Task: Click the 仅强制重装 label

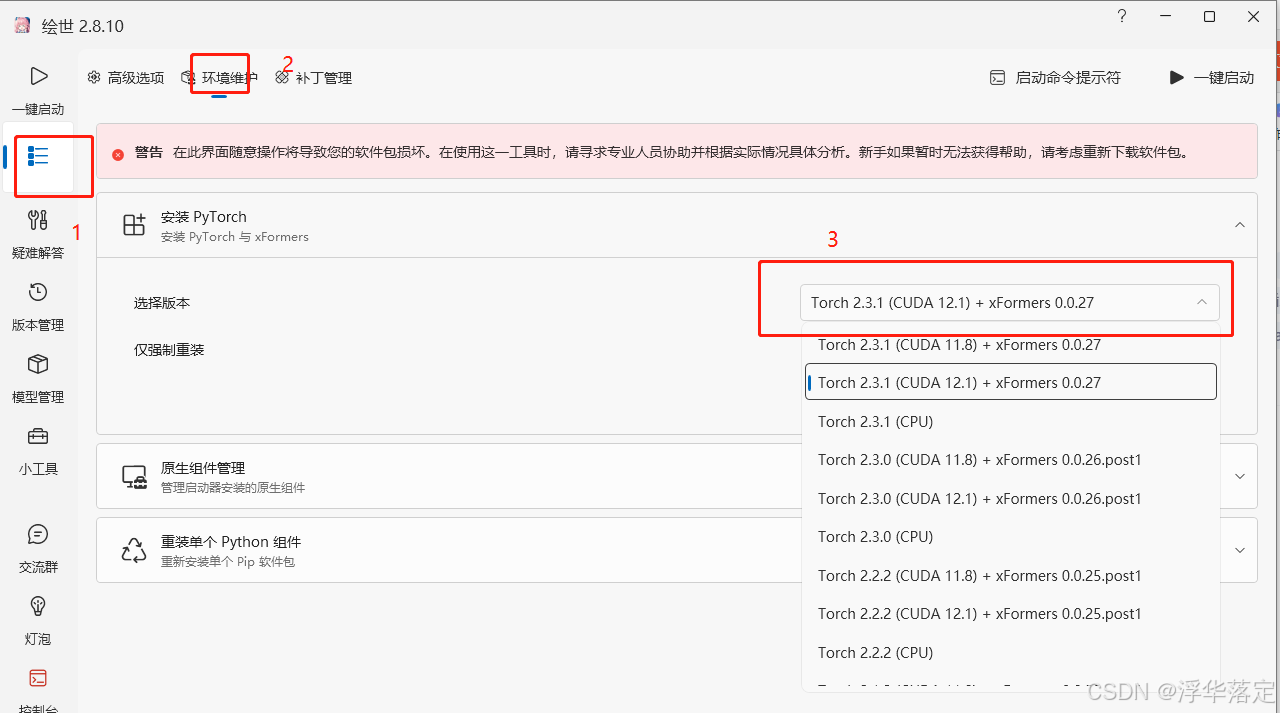Action: 169,350
